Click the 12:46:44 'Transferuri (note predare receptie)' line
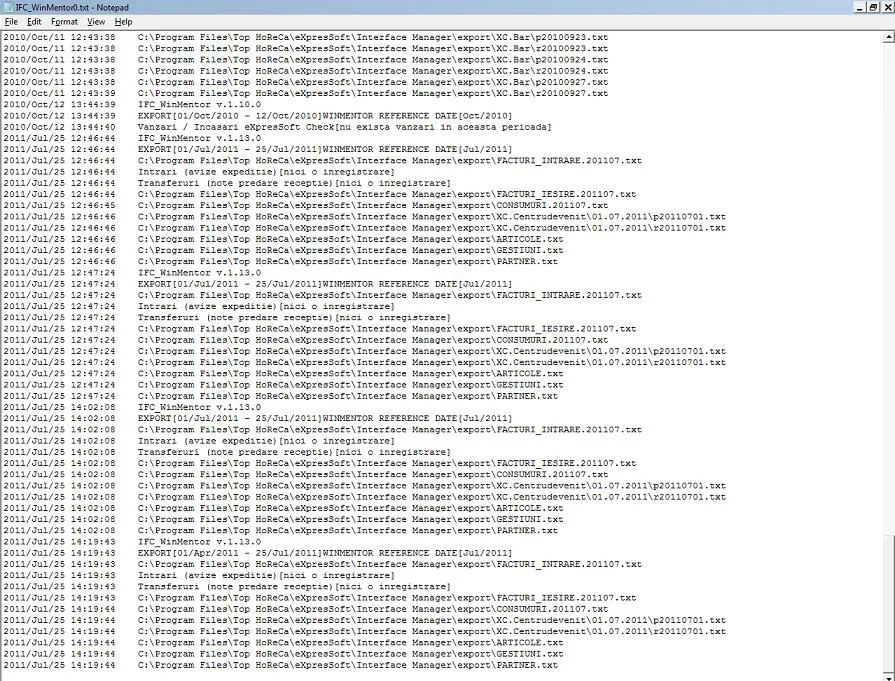The width and height of the screenshot is (895, 681). click(x=227, y=183)
